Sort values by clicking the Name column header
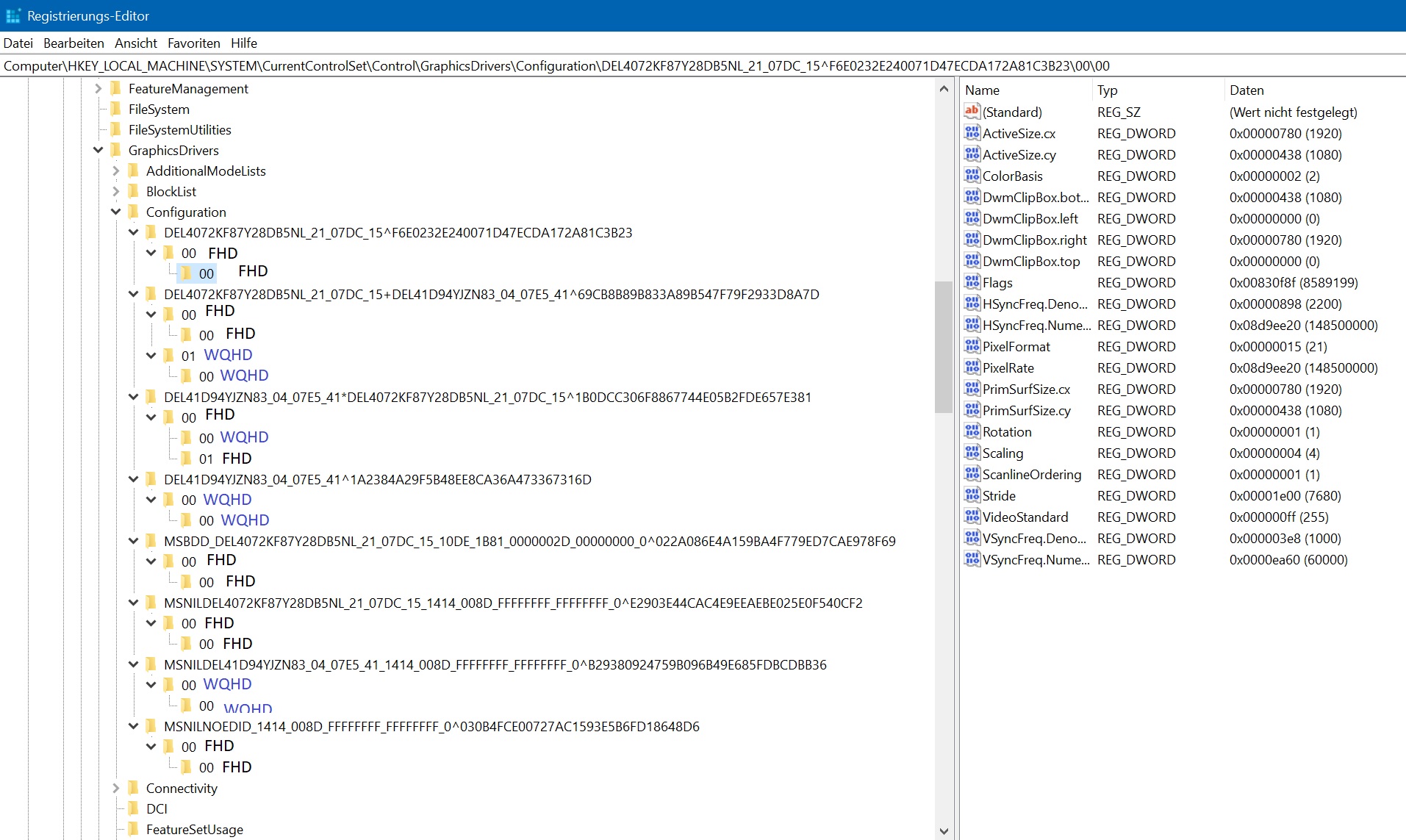This screenshot has height=840, width=1406. point(983,90)
